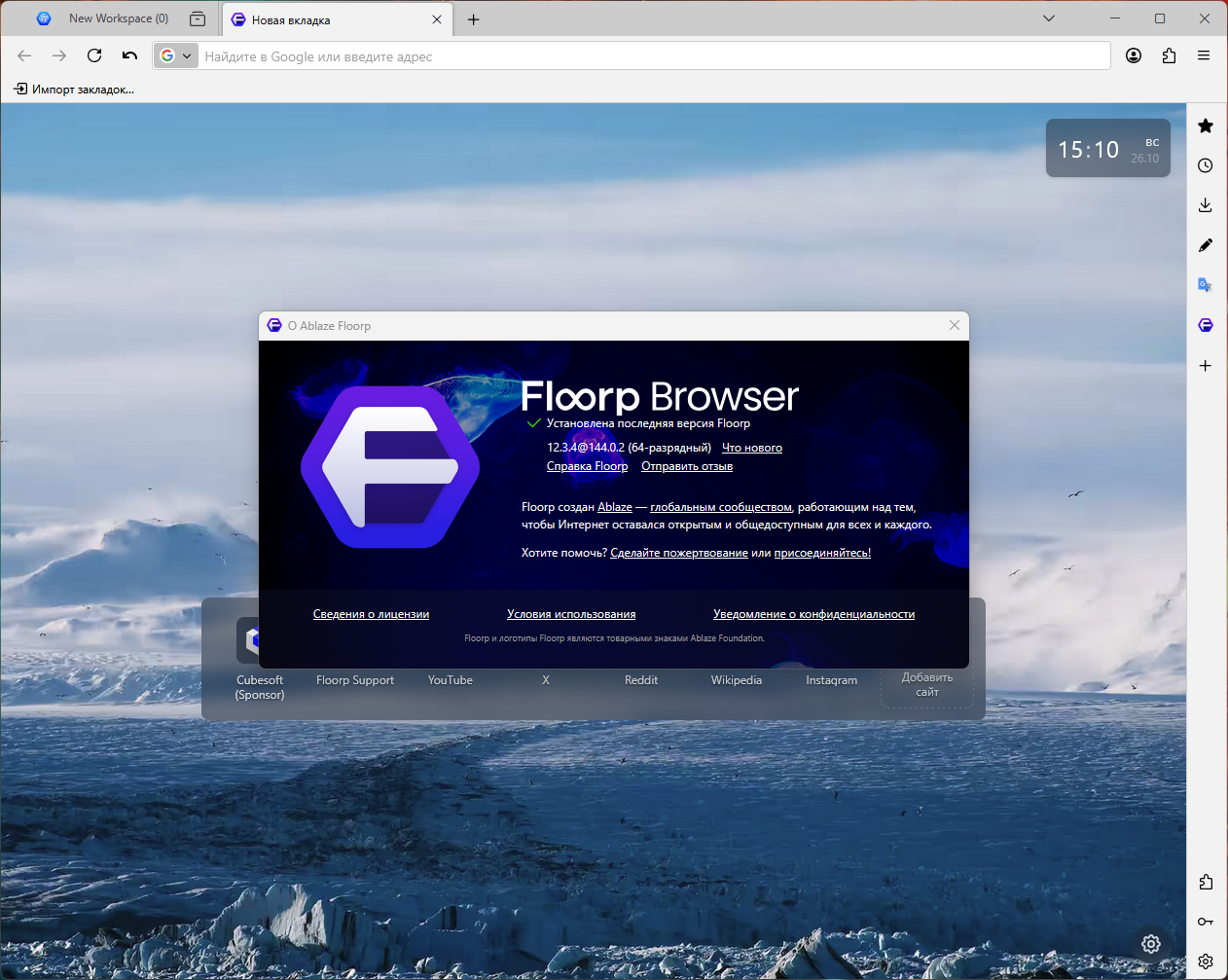Open the Что нового link
Screen dimensions: 1228x980
(x=752, y=448)
